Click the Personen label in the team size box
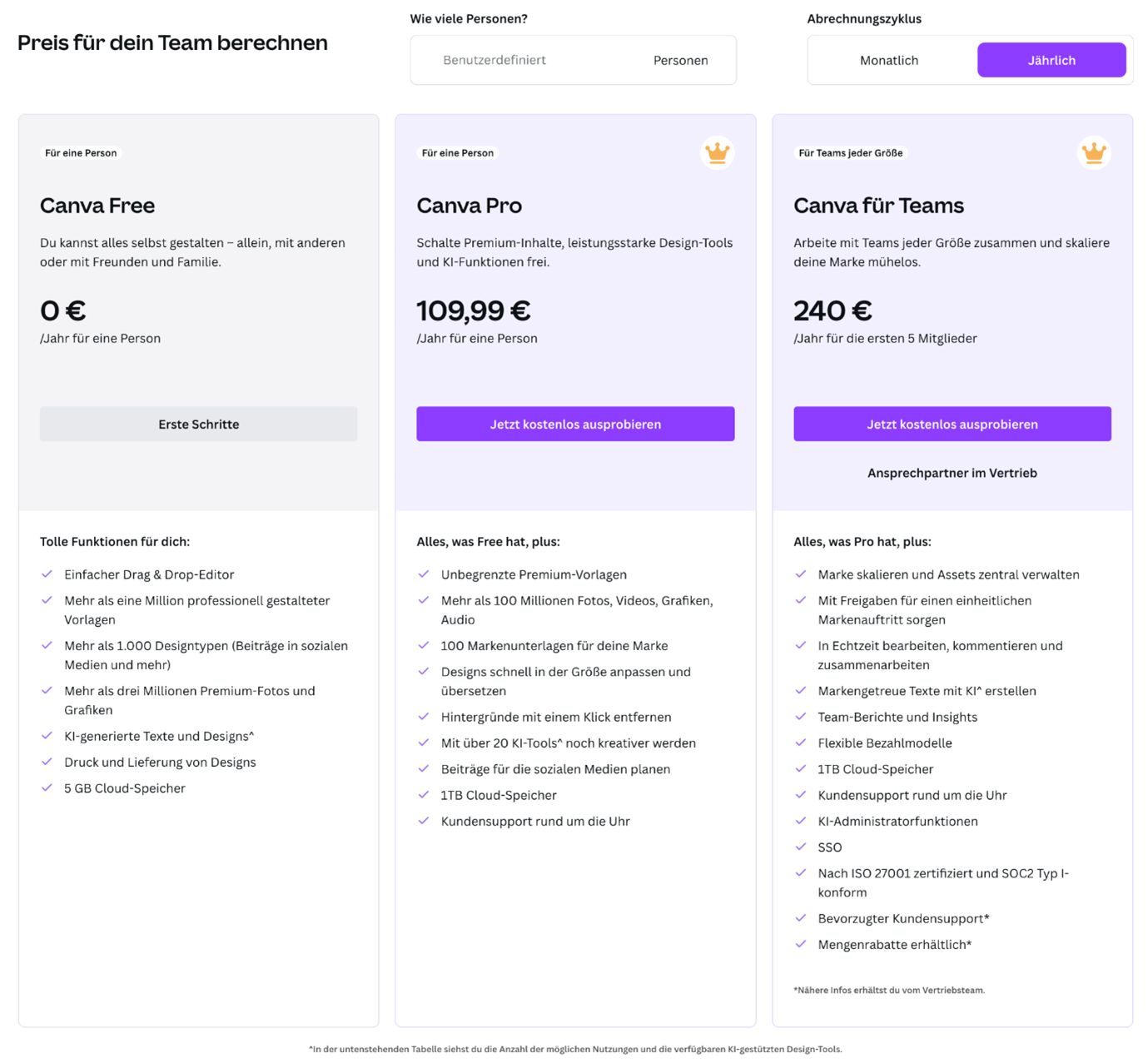The image size is (1148, 1063). 680,60
